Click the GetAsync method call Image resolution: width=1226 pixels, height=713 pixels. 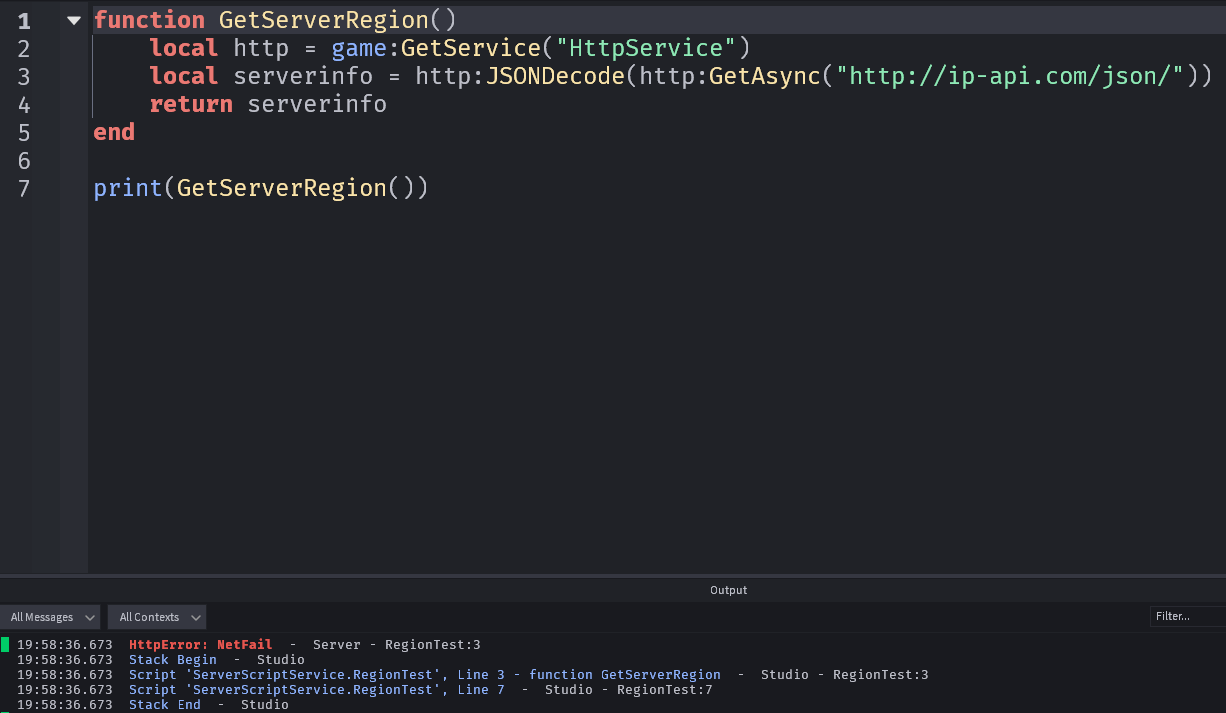click(765, 76)
